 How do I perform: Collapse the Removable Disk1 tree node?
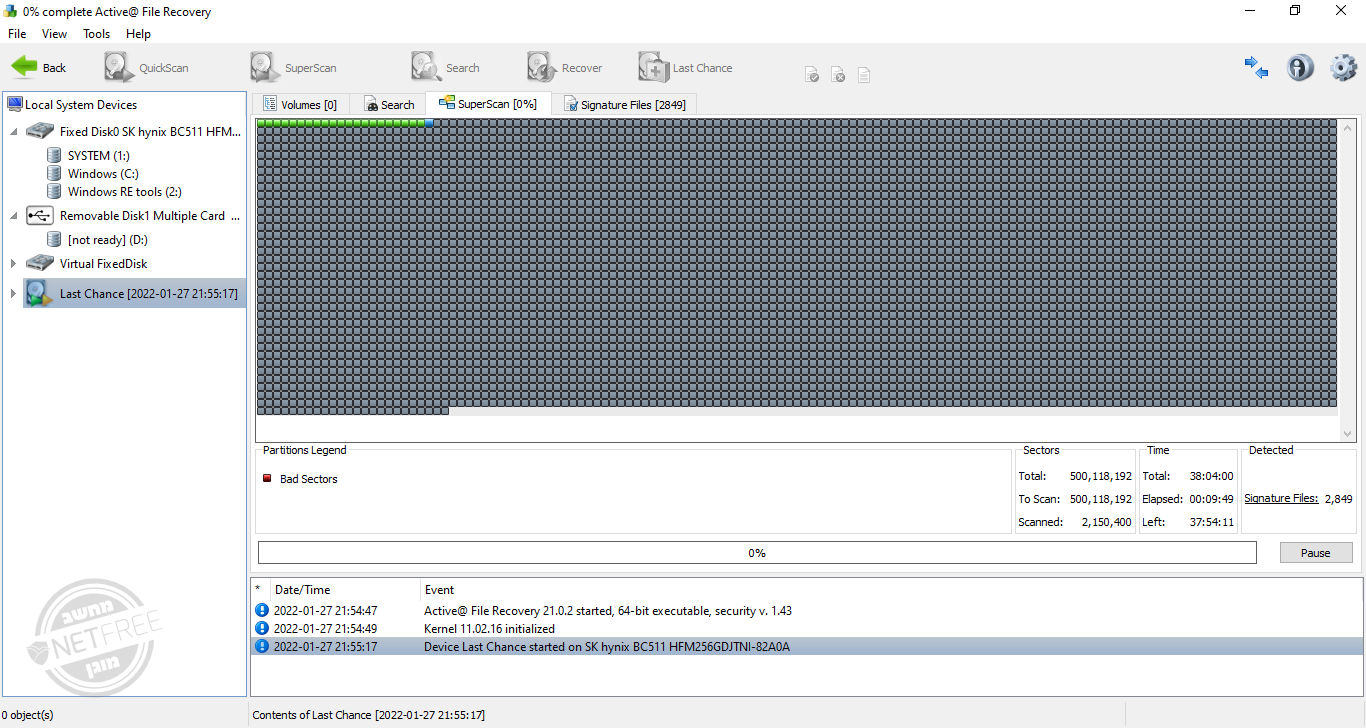(14, 215)
